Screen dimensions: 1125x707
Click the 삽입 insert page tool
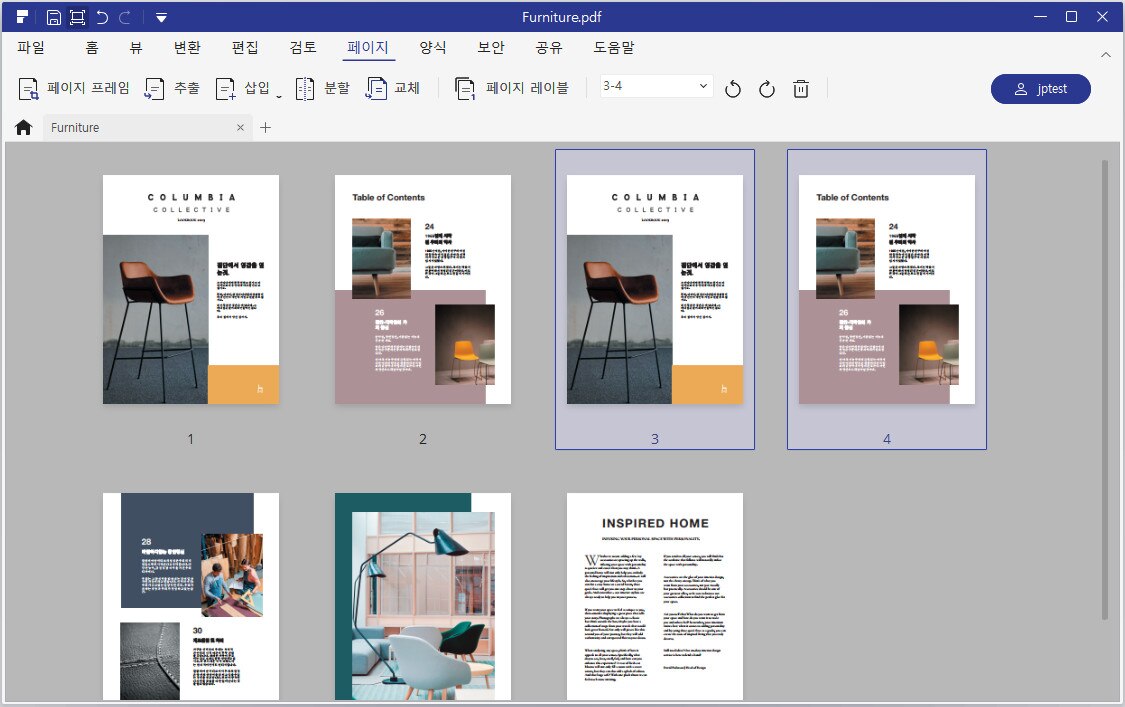243,88
